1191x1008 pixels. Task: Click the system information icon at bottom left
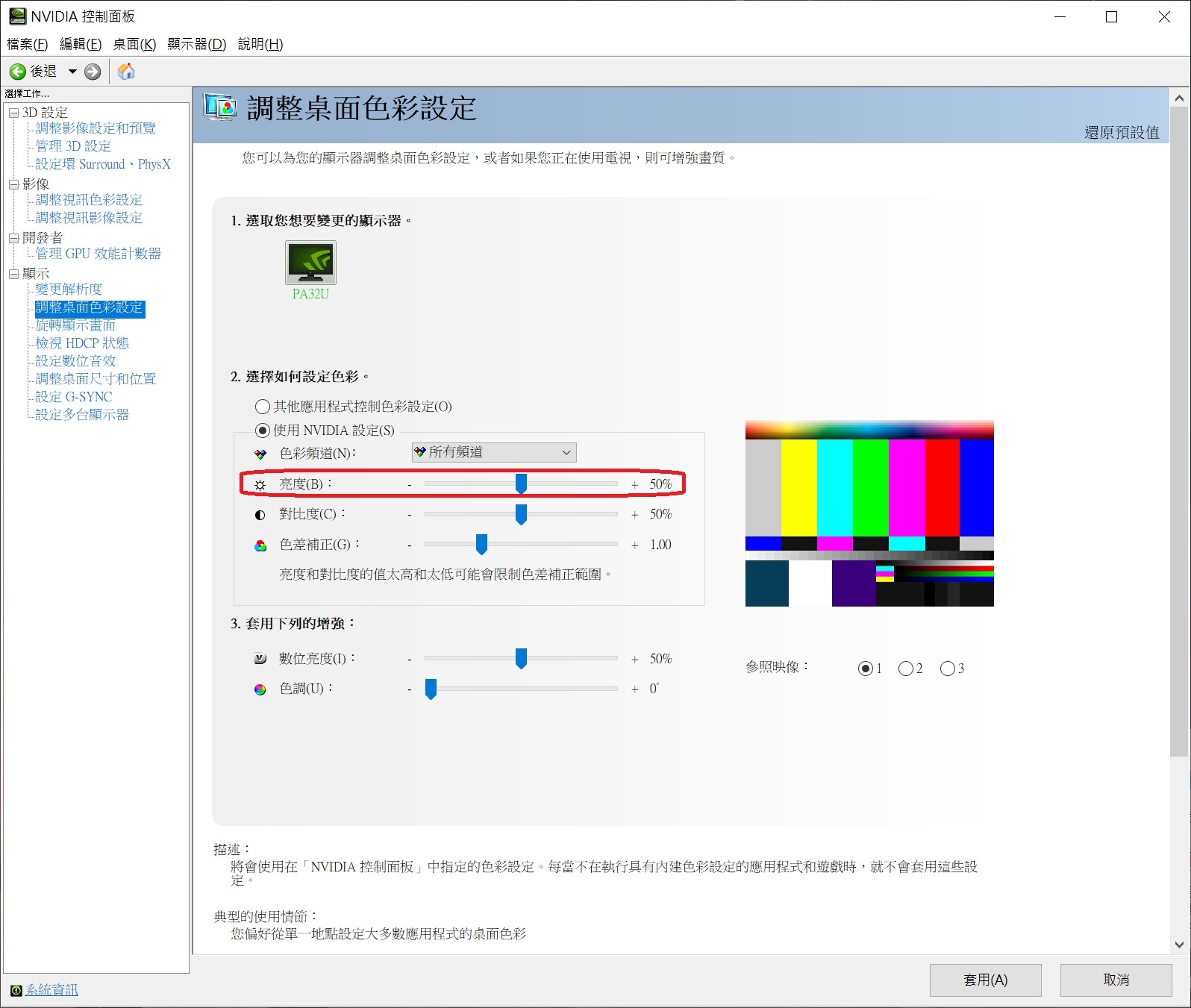(x=16, y=990)
